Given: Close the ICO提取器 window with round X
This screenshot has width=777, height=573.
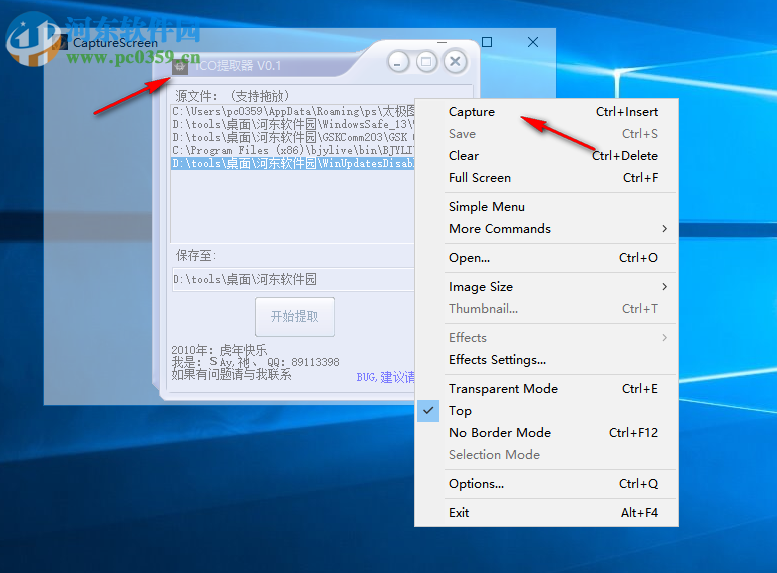Looking at the screenshot, I should [x=455, y=62].
